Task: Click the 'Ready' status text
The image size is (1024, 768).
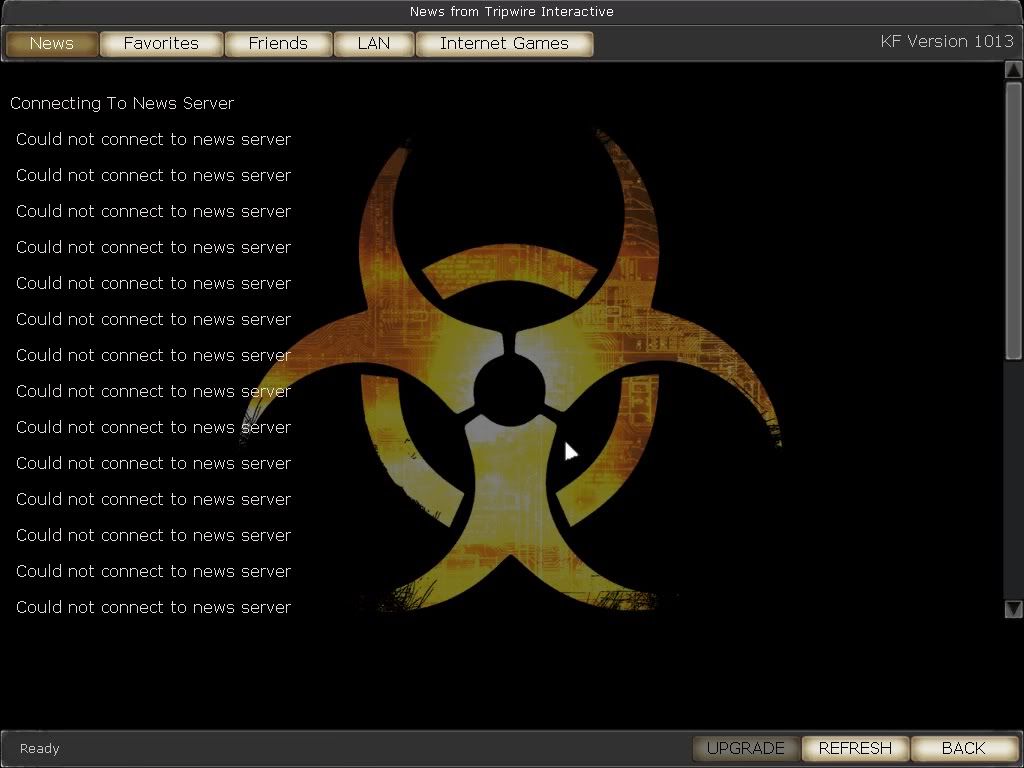Action: pos(40,748)
